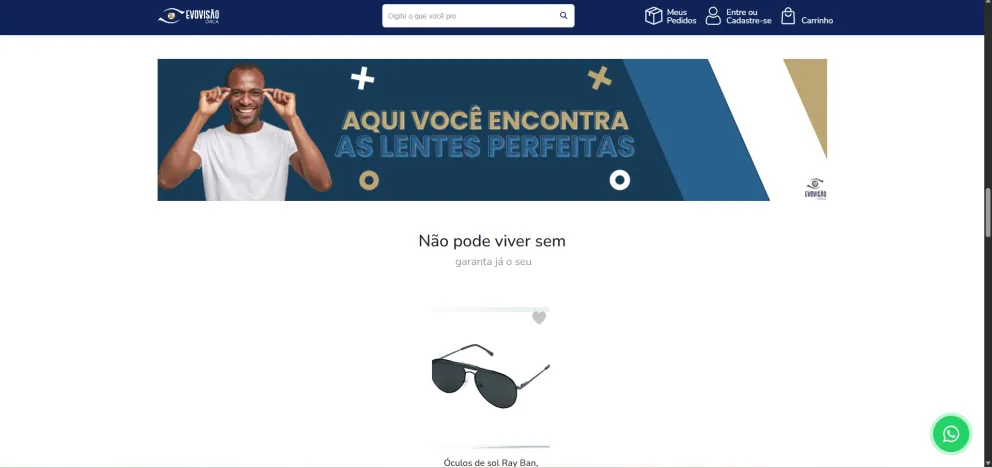Click the user account silhouette icon
The image size is (992, 468).
point(713,16)
